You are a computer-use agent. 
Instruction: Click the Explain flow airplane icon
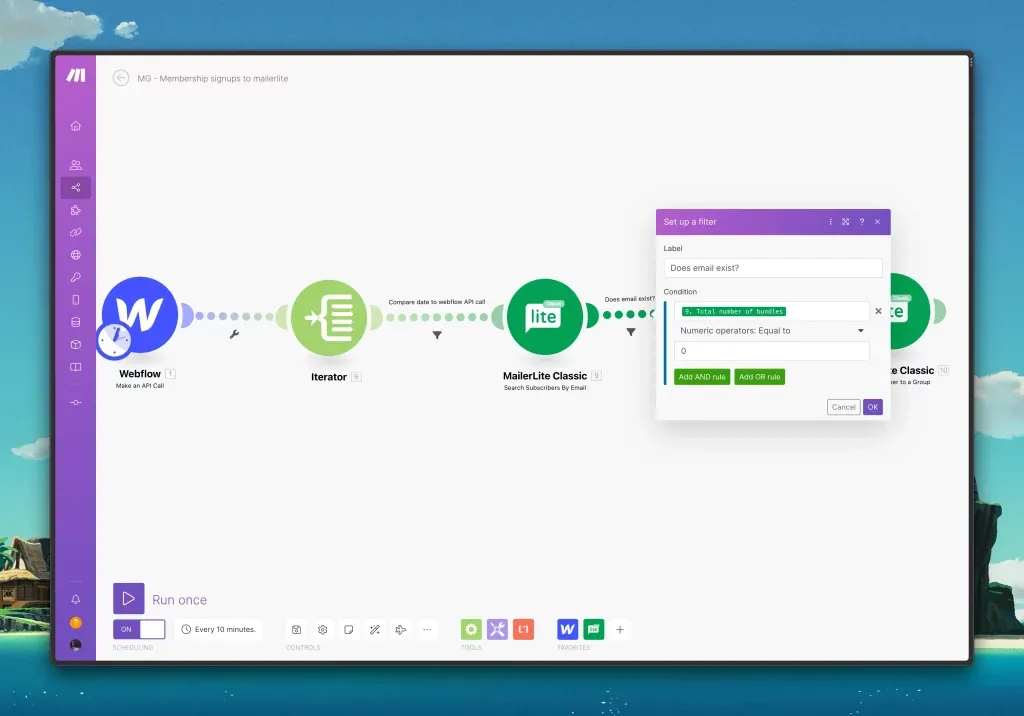401,630
